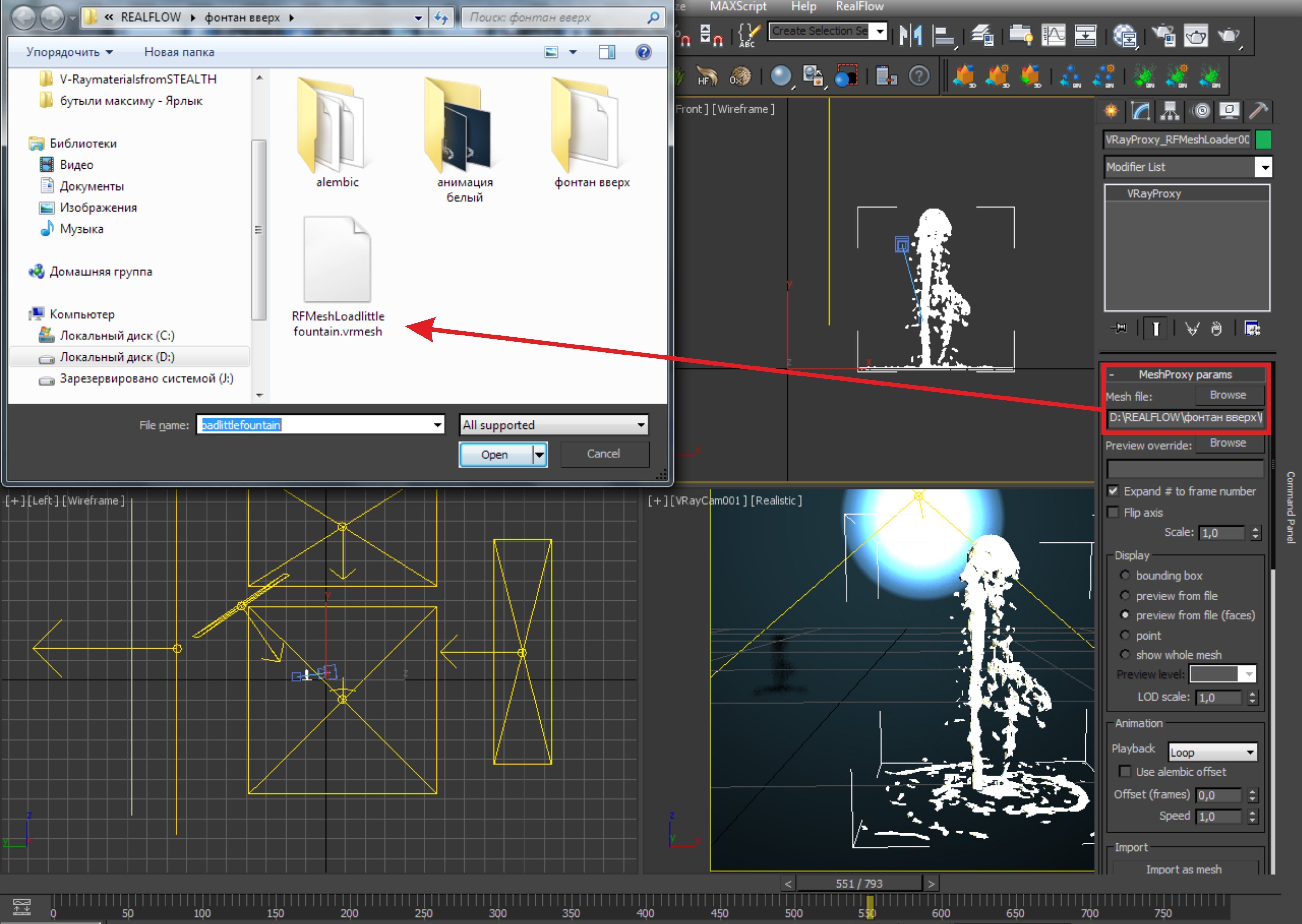Click the Render Setup teapot icon

[1163, 35]
